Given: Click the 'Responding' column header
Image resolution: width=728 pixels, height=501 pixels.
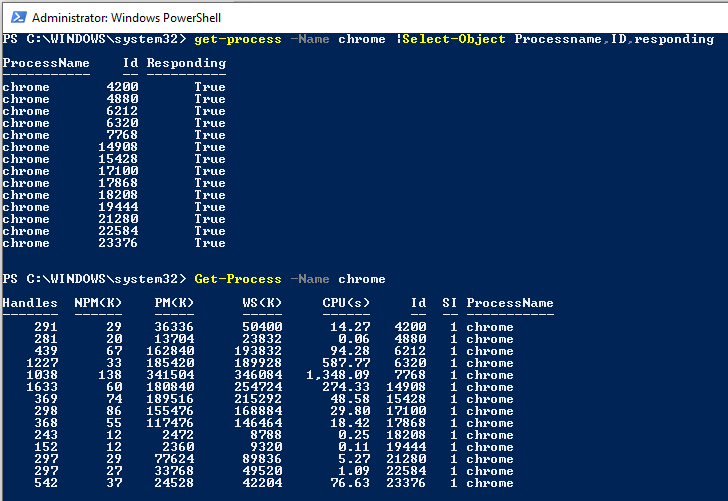Looking at the screenshot, I should (186, 63).
